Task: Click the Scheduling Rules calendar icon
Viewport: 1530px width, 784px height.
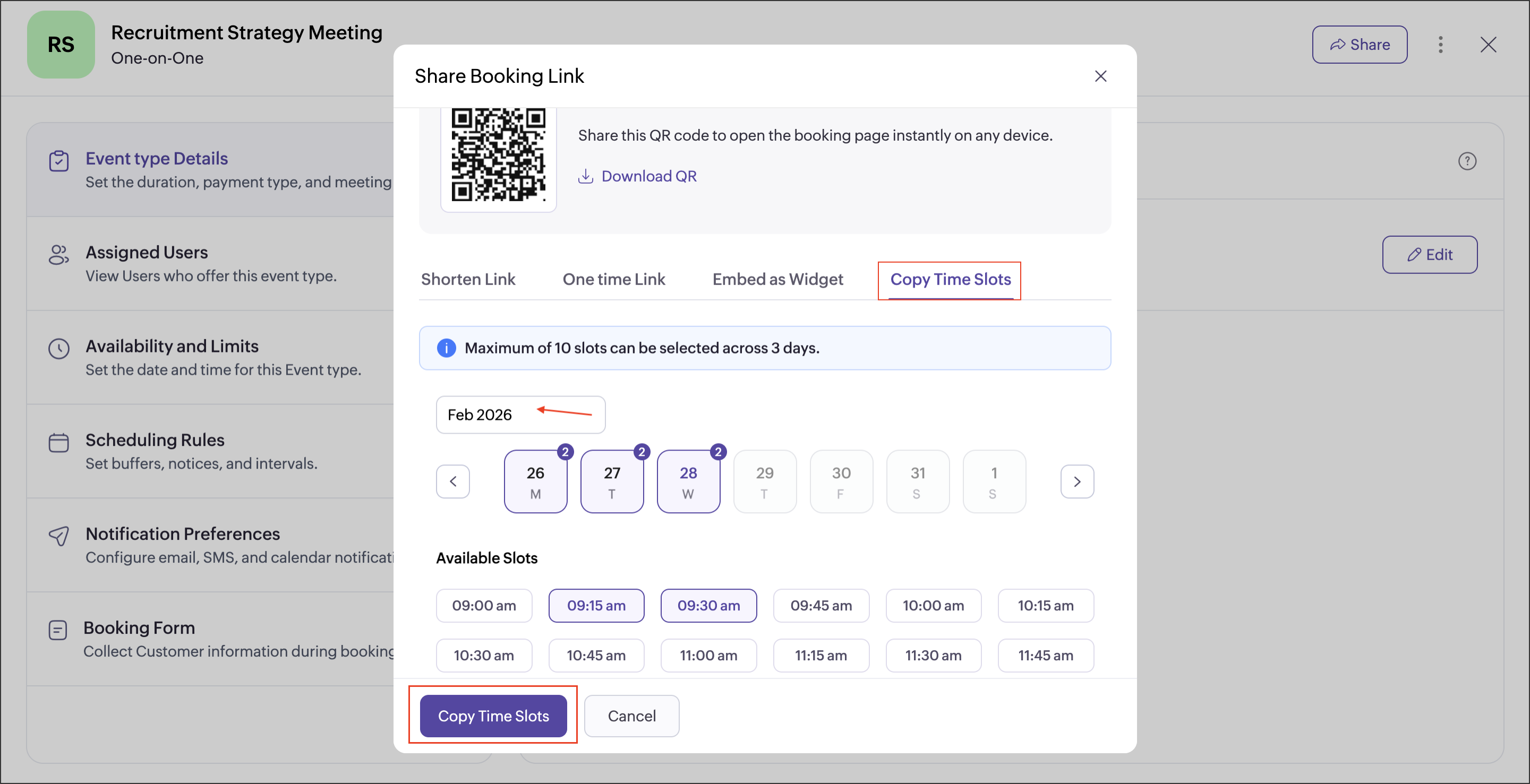Action: (x=59, y=442)
